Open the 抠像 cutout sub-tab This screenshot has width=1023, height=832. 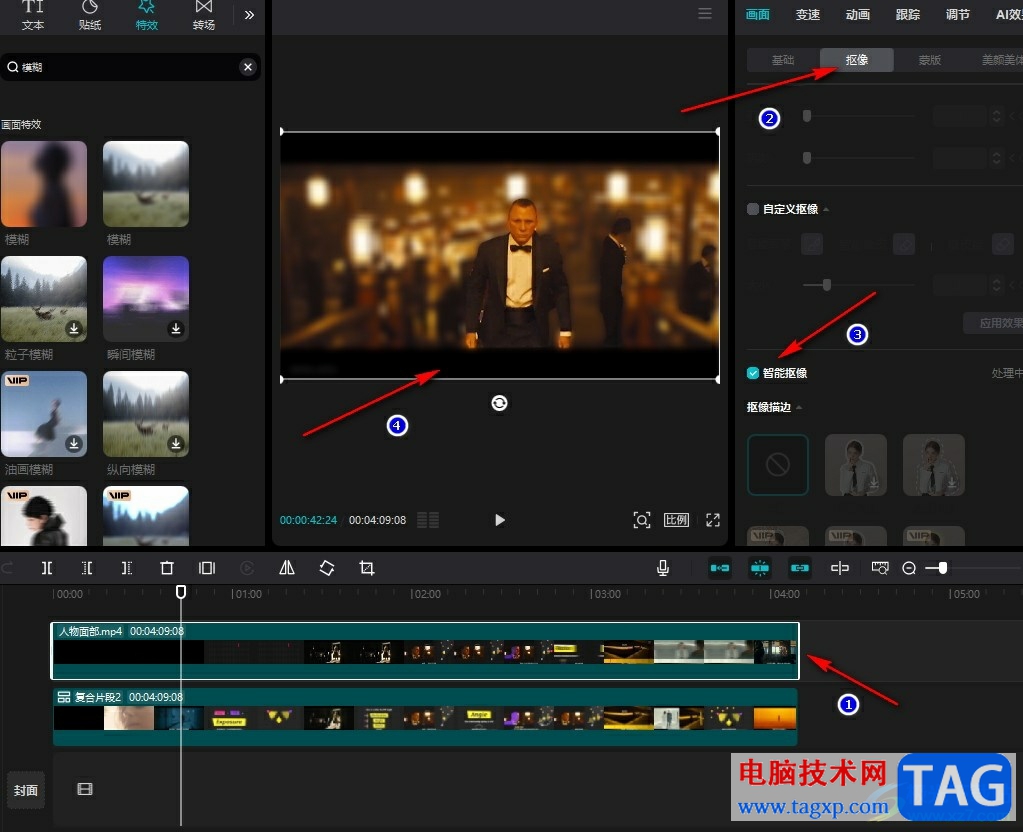click(x=857, y=60)
